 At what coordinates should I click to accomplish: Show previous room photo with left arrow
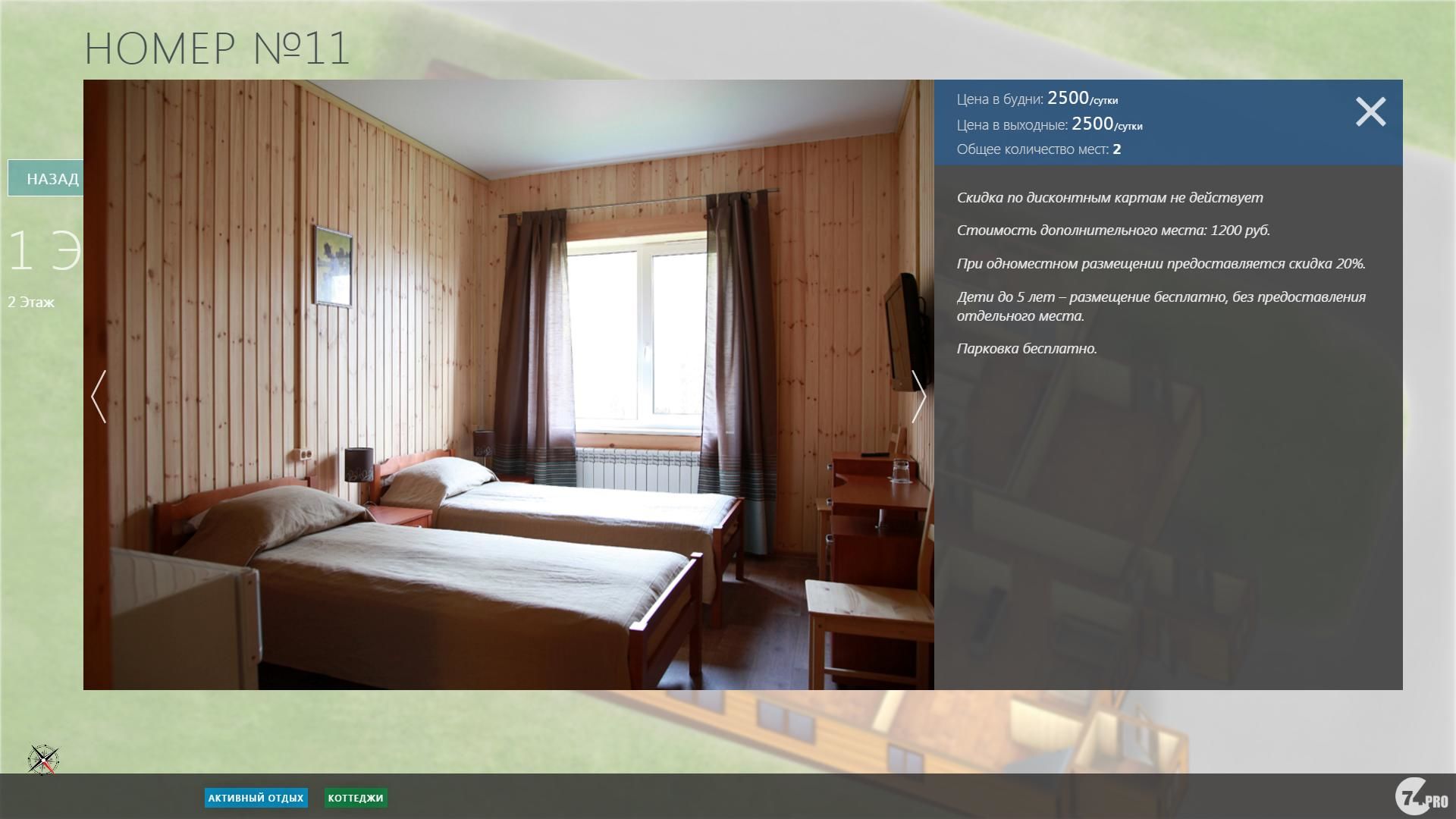pos(99,396)
